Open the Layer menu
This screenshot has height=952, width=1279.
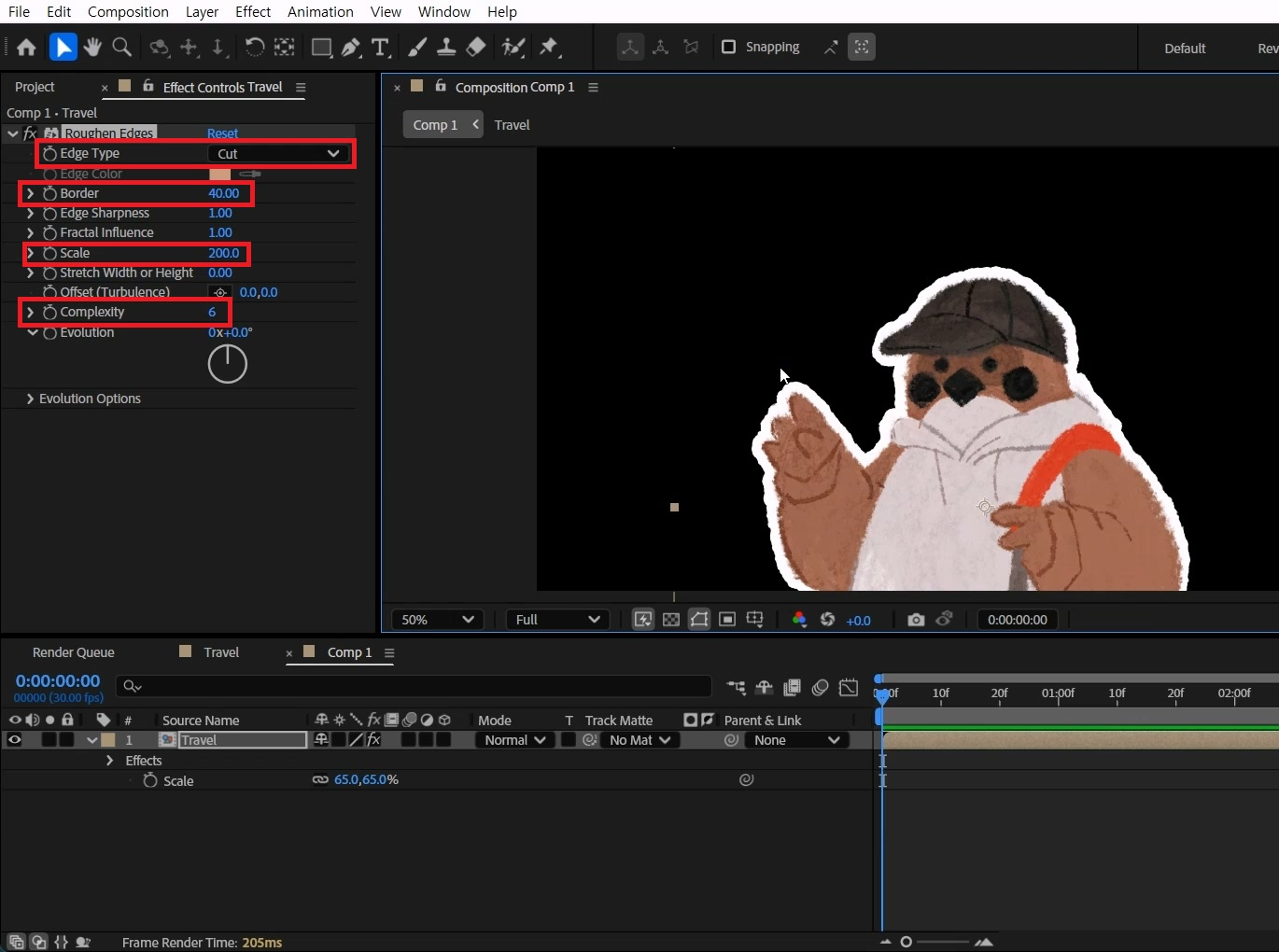pos(202,12)
